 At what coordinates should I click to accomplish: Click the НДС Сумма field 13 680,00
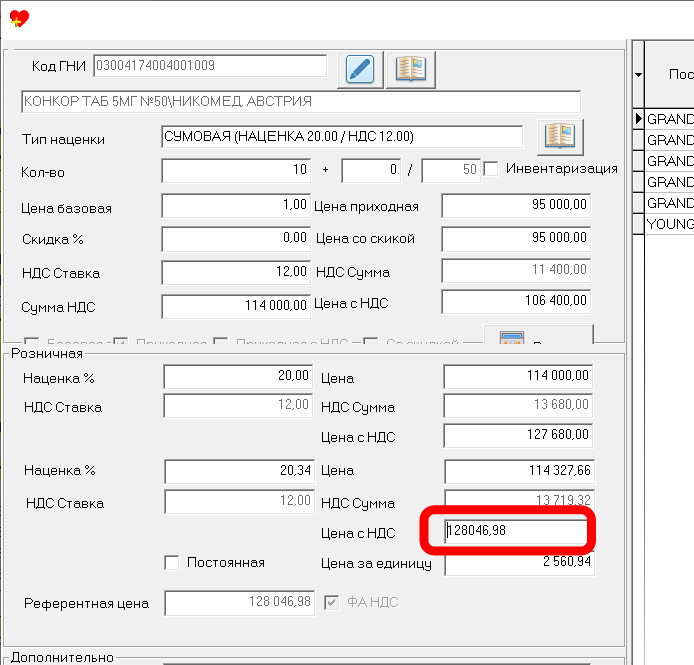point(518,405)
